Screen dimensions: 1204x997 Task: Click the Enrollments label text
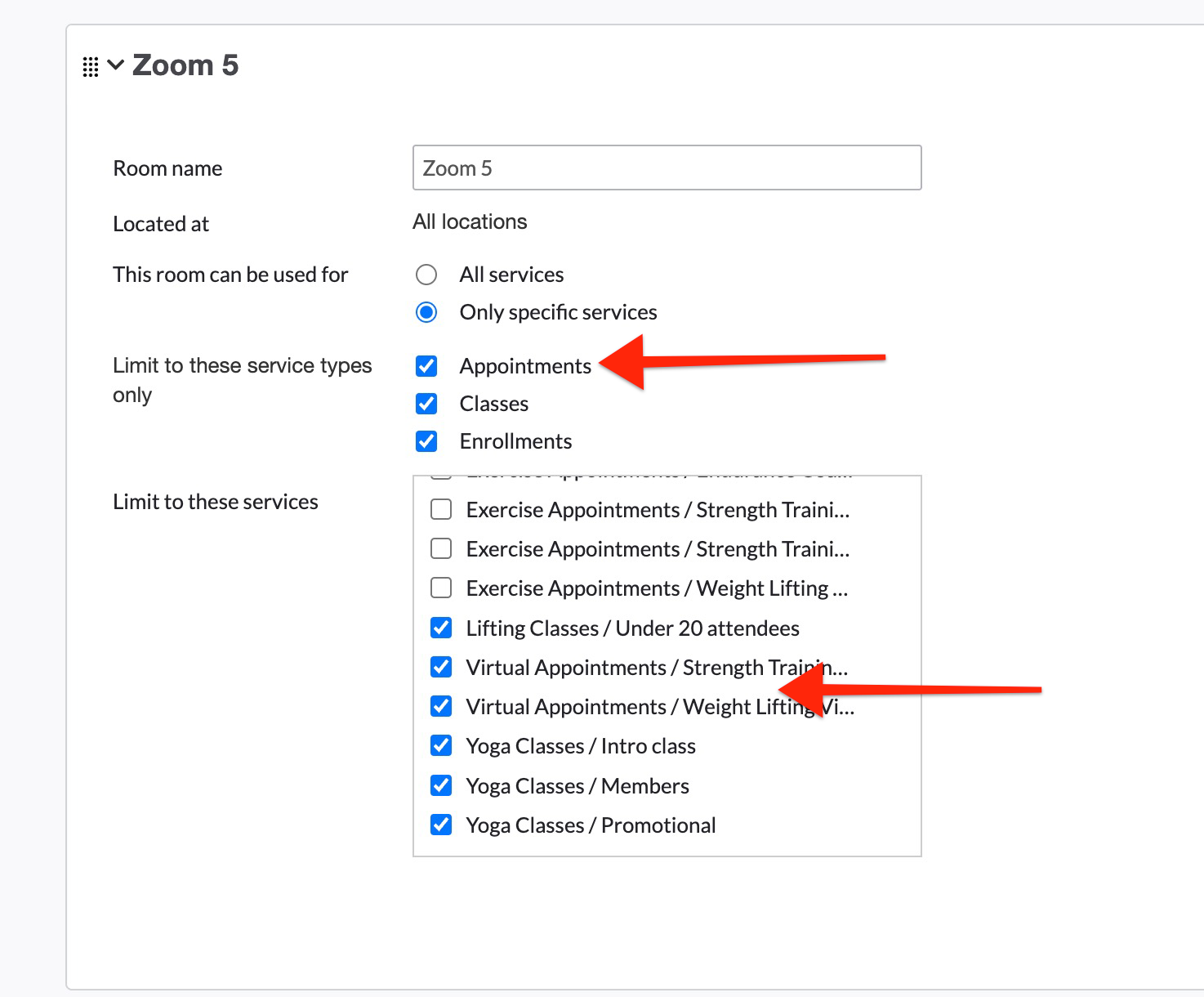515,441
